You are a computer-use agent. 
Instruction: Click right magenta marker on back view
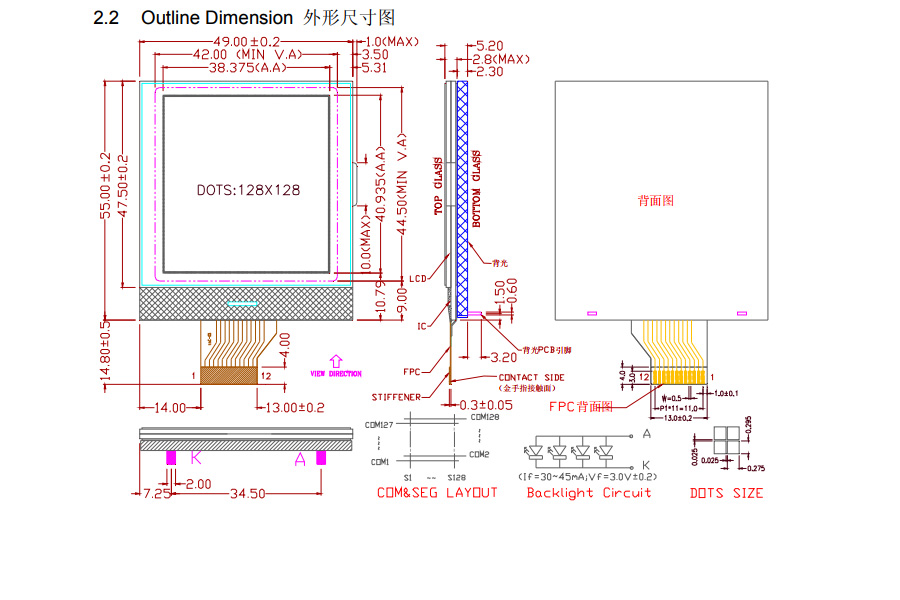pyautogui.click(x=741, y=313)
